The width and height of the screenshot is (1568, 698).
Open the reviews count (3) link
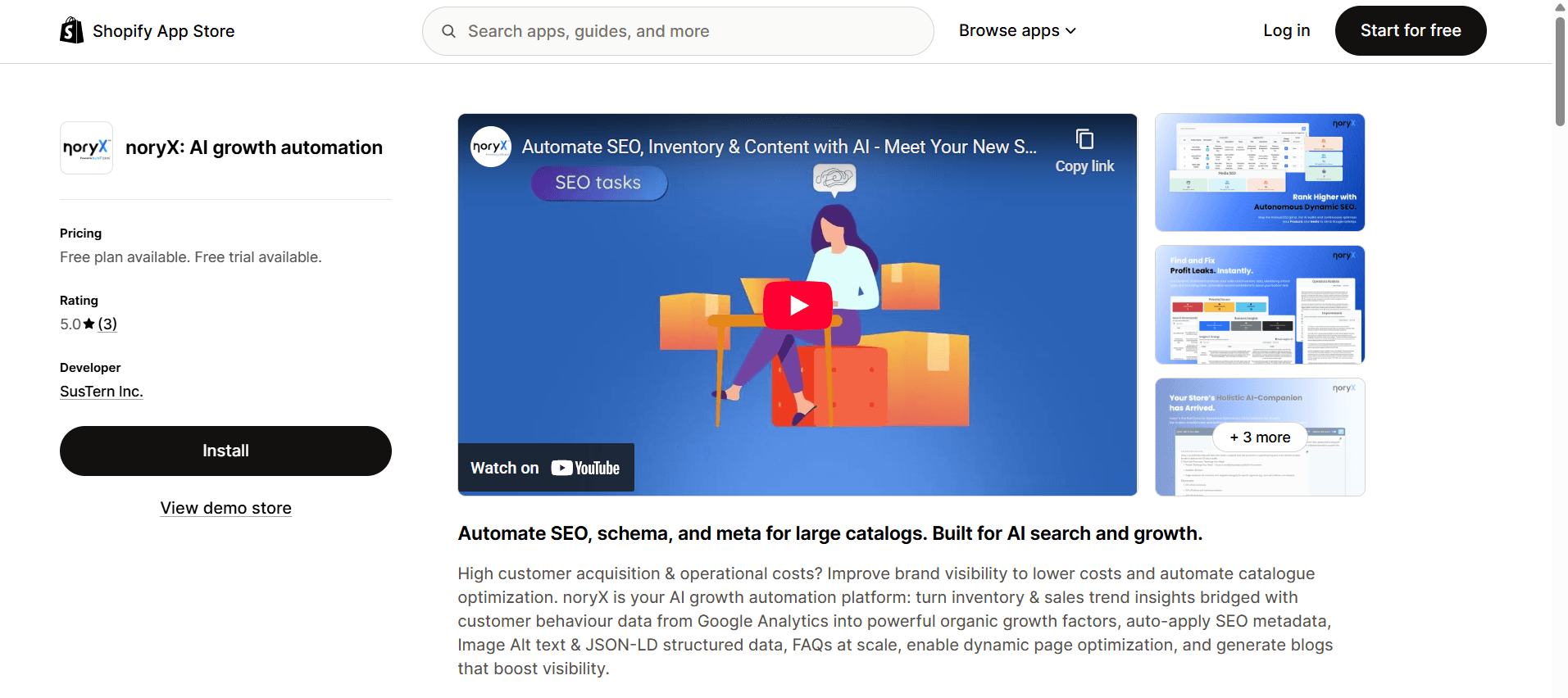point(107,324)
